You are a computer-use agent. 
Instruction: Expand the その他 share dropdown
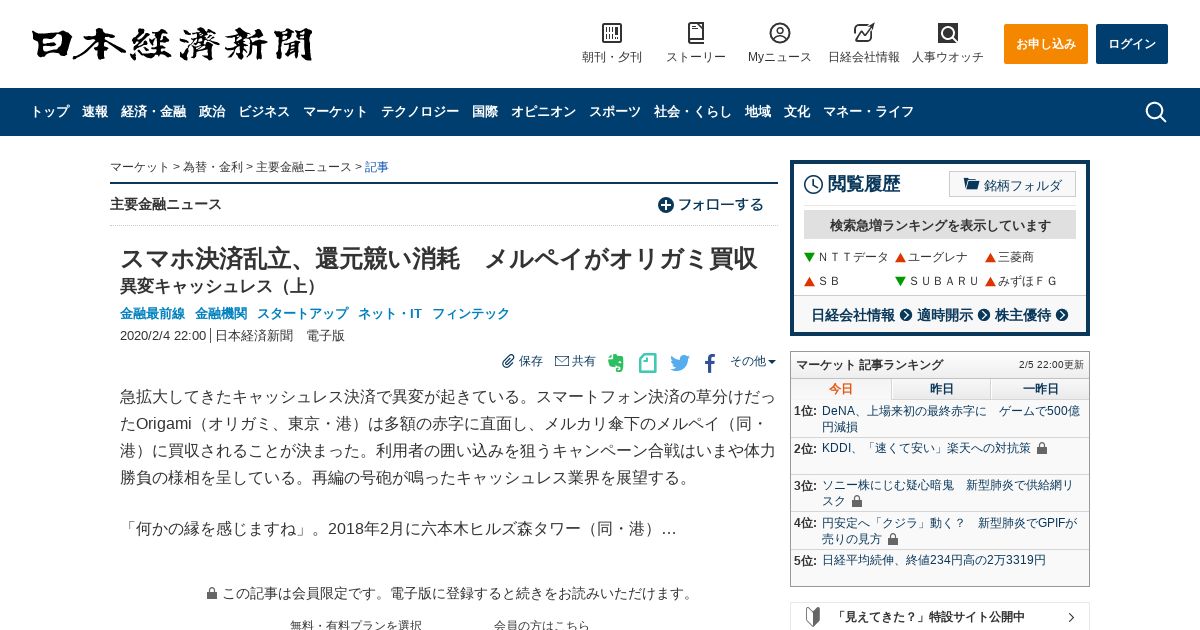point(753,361)
